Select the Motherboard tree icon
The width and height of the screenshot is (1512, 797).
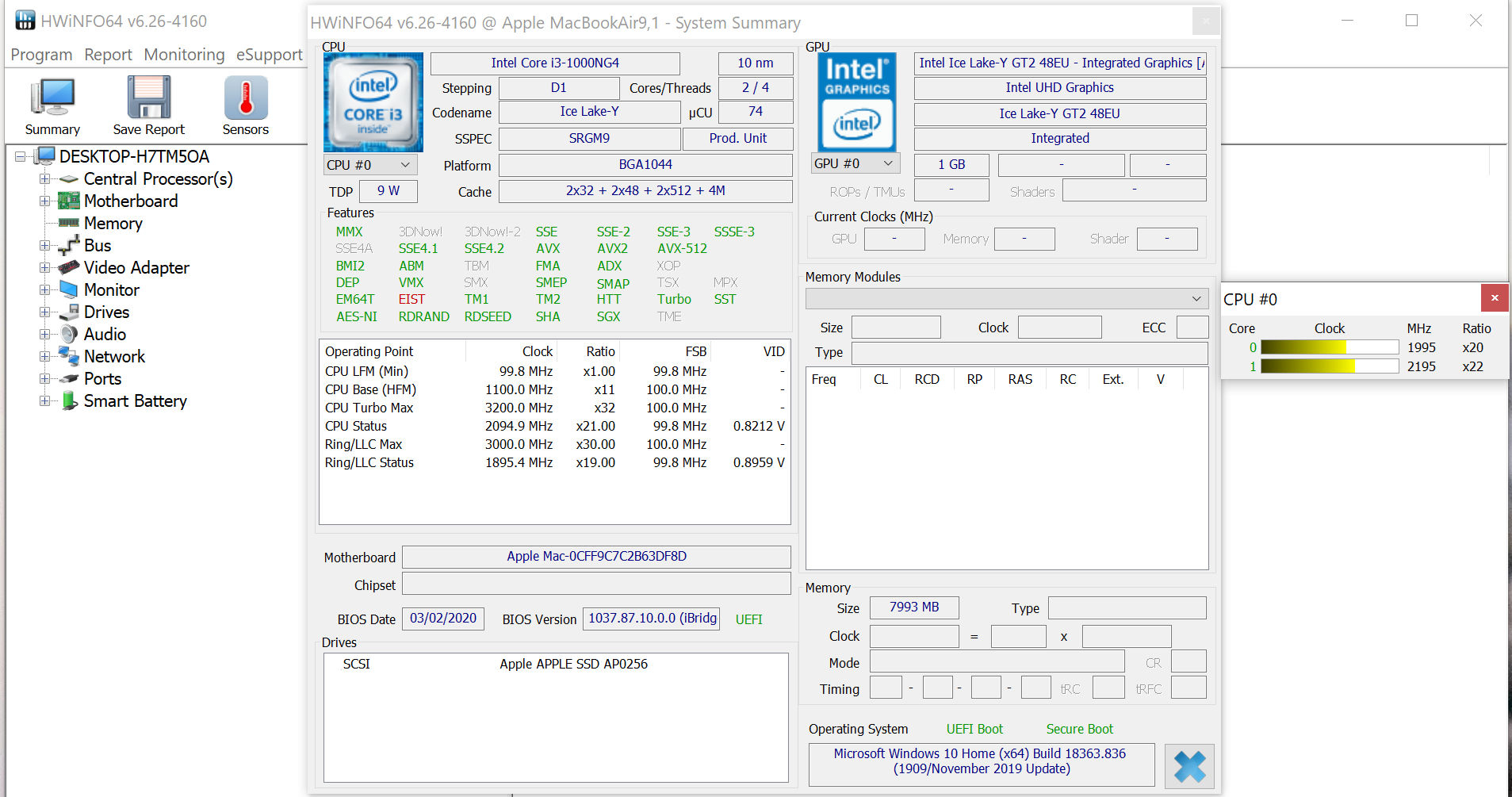click(x=69, y=201)
